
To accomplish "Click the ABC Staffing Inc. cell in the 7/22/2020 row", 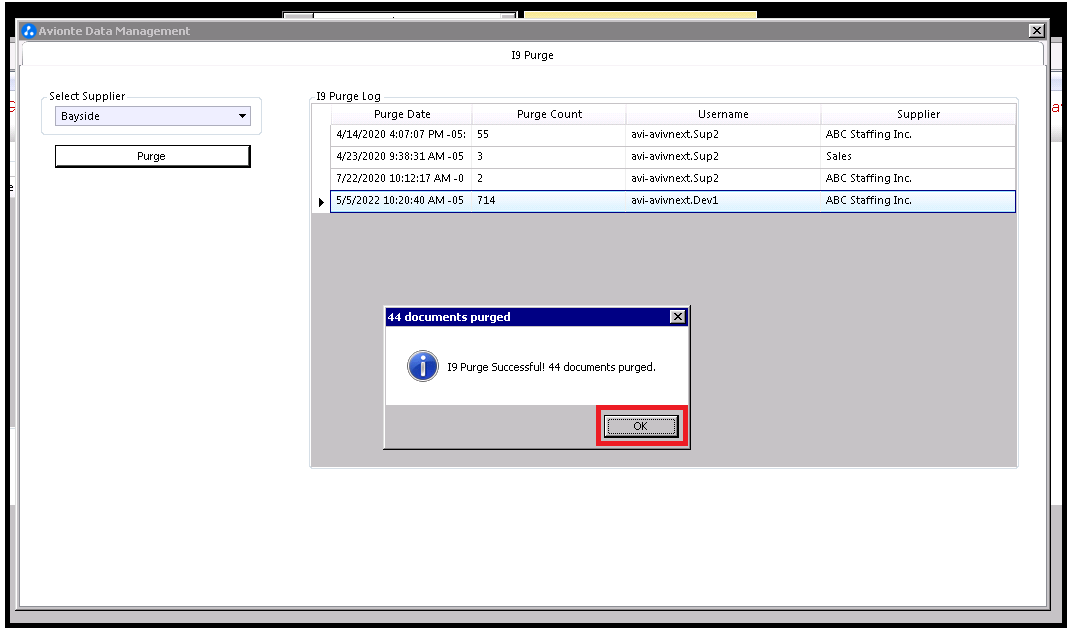I will [918, 179].
